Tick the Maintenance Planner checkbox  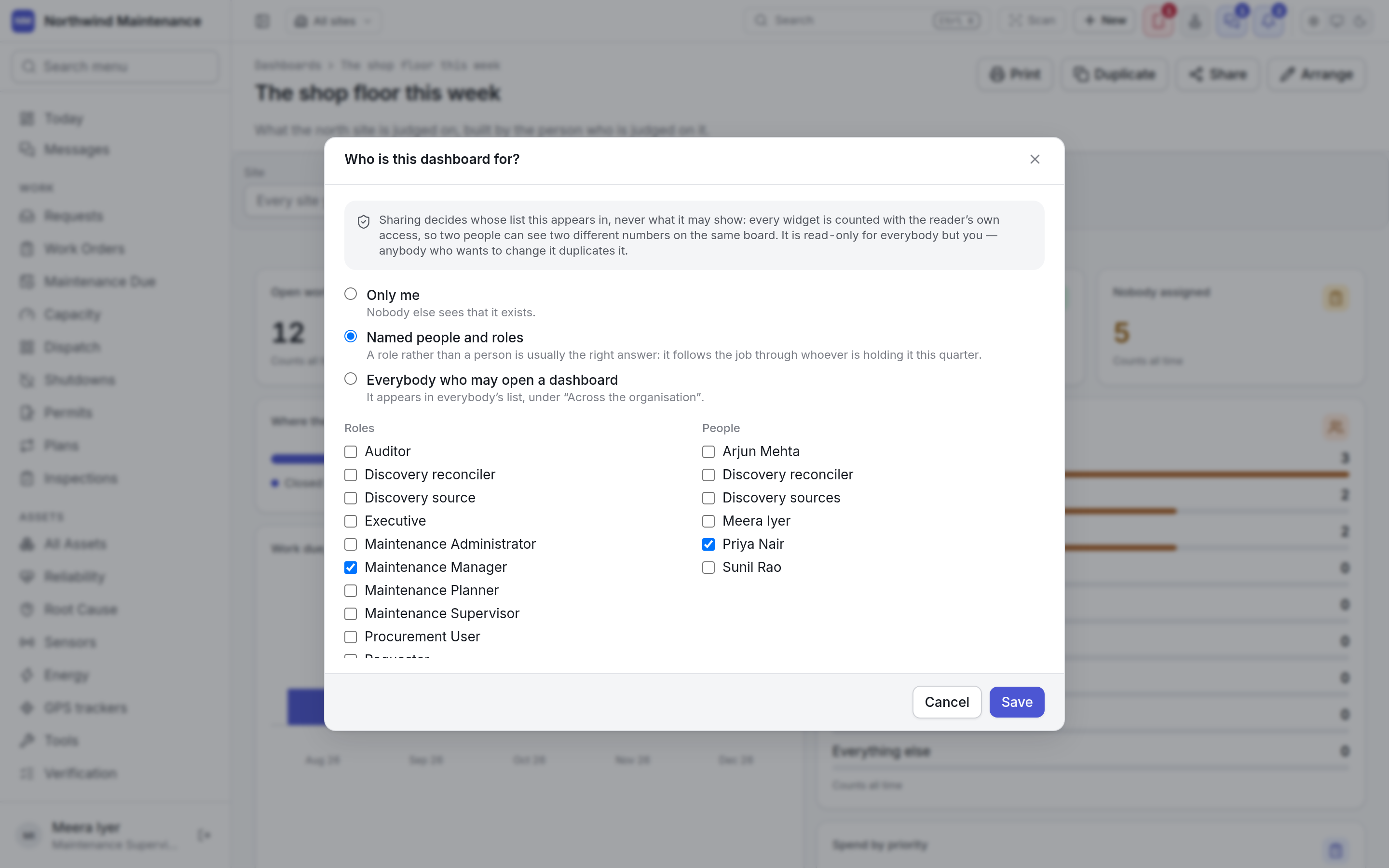coord(351,591)
